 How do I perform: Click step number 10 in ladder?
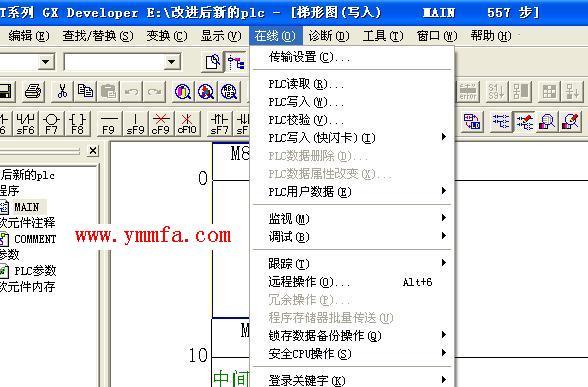[x=198, y=355]
